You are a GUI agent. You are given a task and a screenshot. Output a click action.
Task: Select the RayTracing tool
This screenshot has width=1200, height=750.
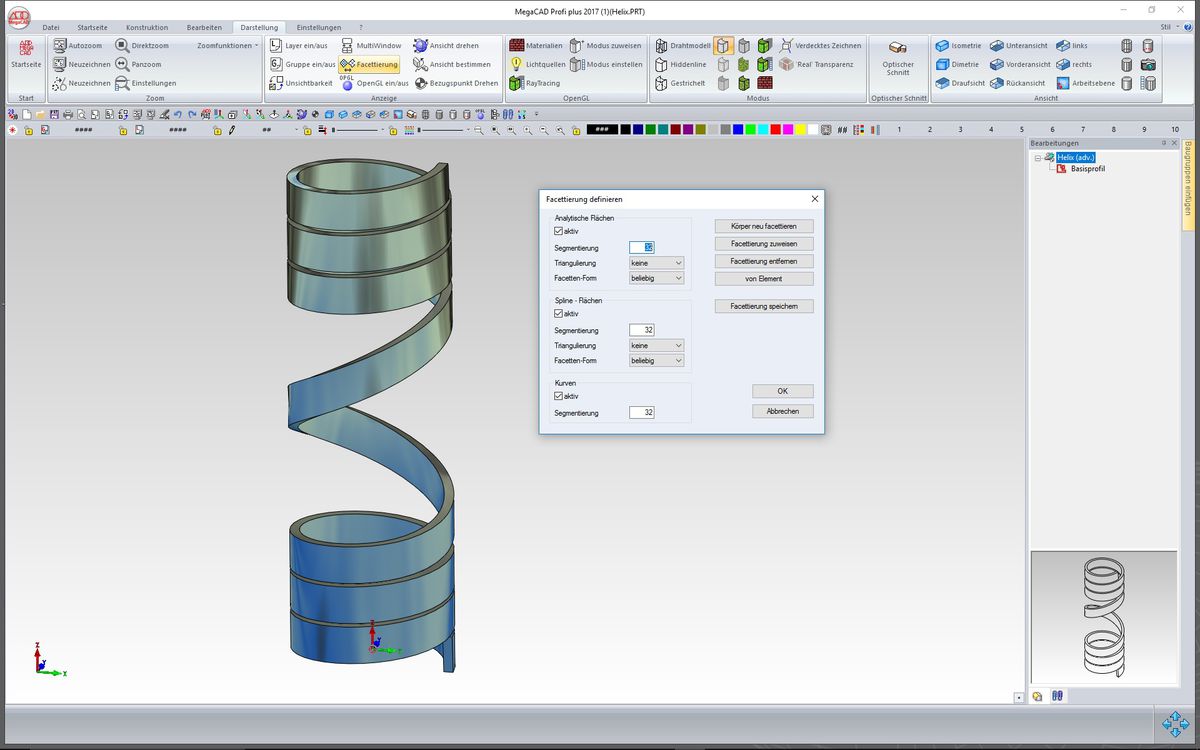tap(517, 83)
